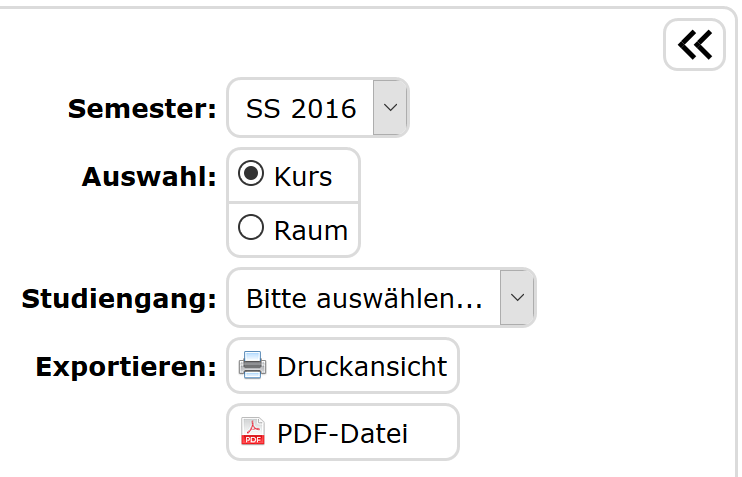The height and width of the screenshot is (477, 742).
Task: Click the Raum option label text
Action: click(311, 231)
